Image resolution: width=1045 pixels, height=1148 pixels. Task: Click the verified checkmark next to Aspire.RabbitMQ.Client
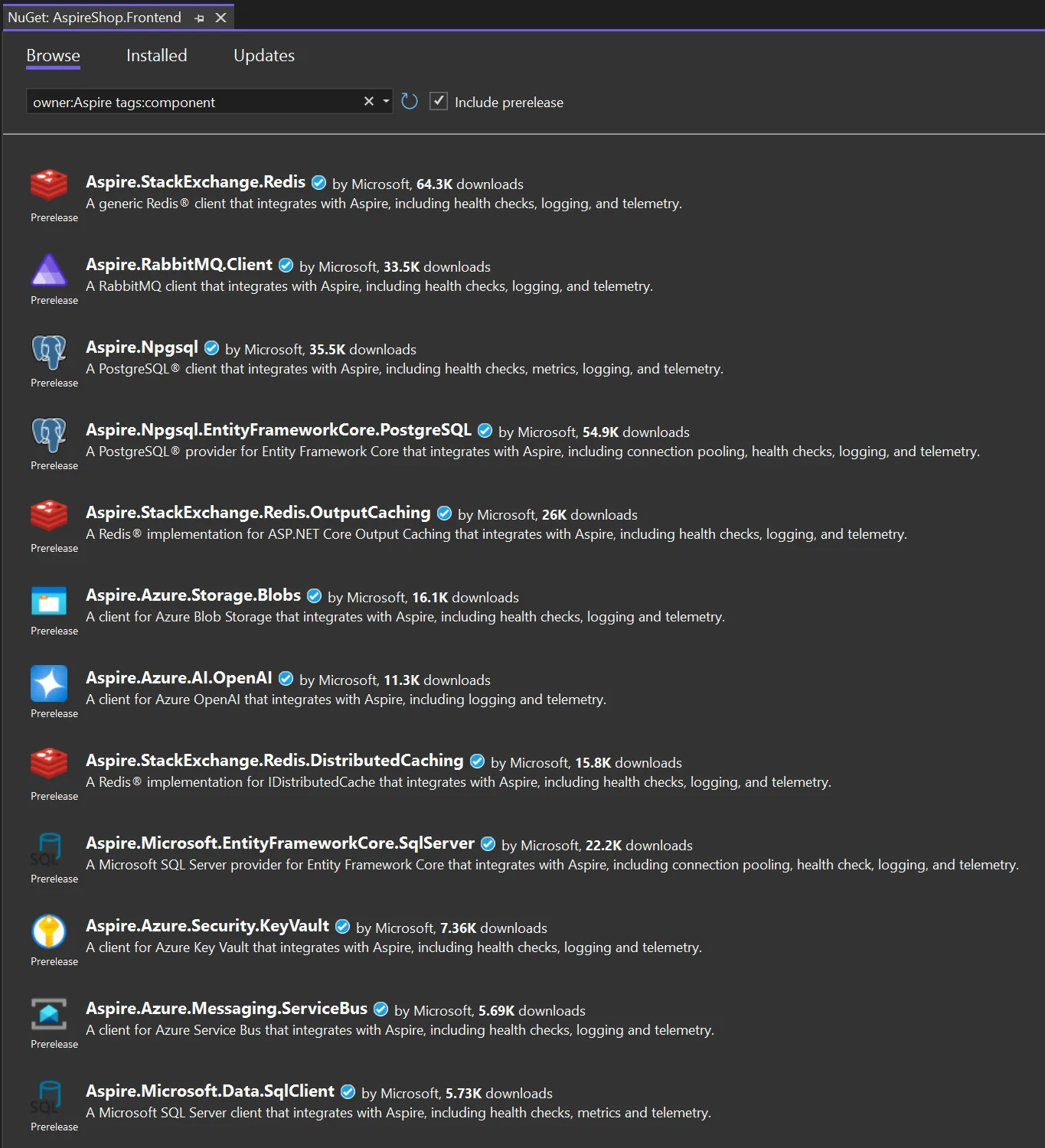(x=286, y=264)
